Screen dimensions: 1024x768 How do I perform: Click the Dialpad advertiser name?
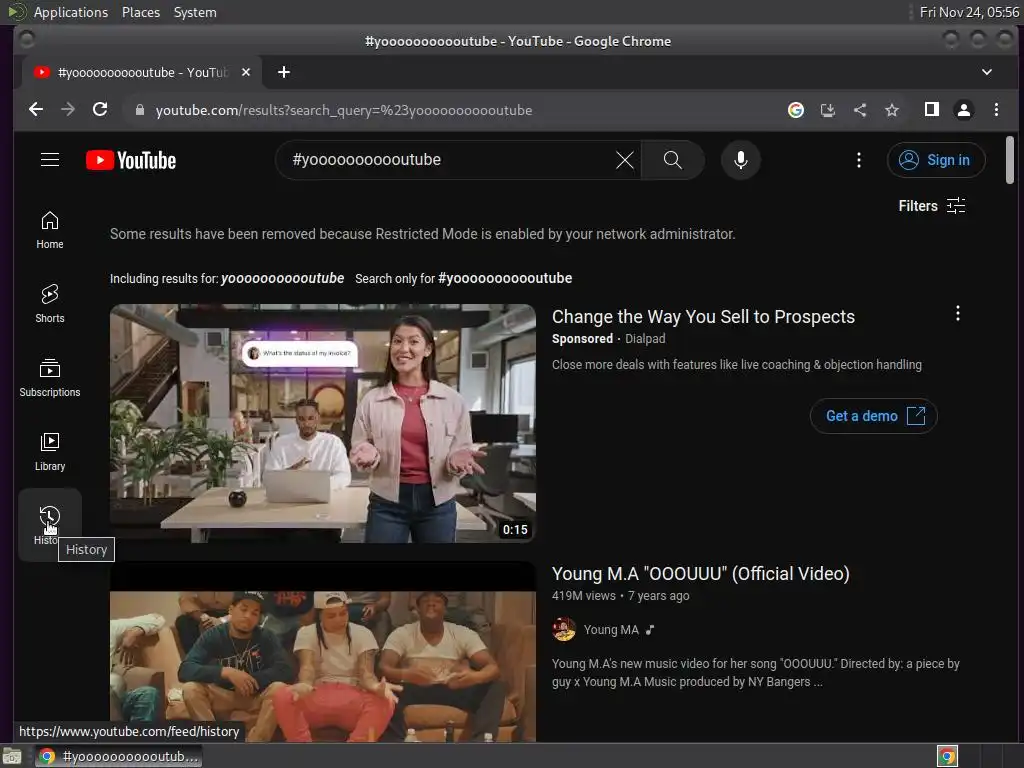pyautogui.click(x=645, y=339)
